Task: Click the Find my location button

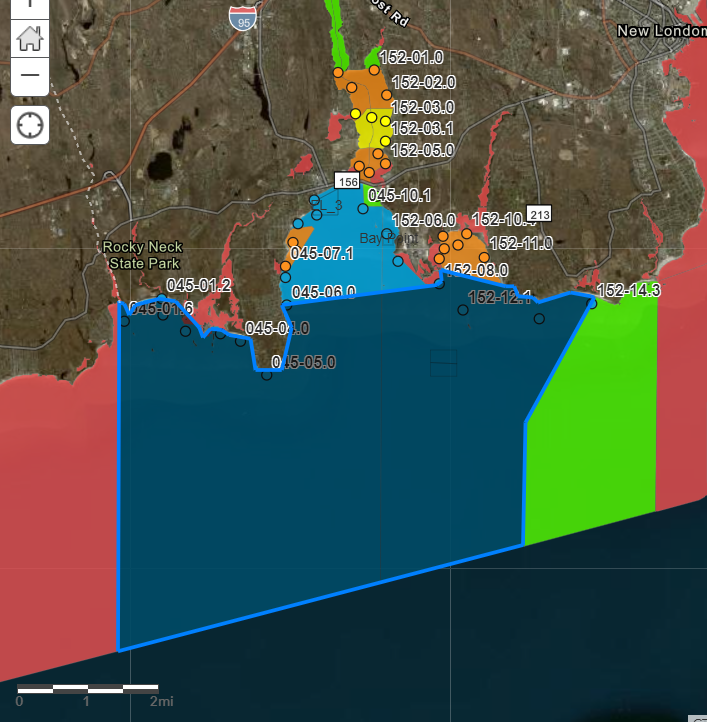Action: [29, 126]
